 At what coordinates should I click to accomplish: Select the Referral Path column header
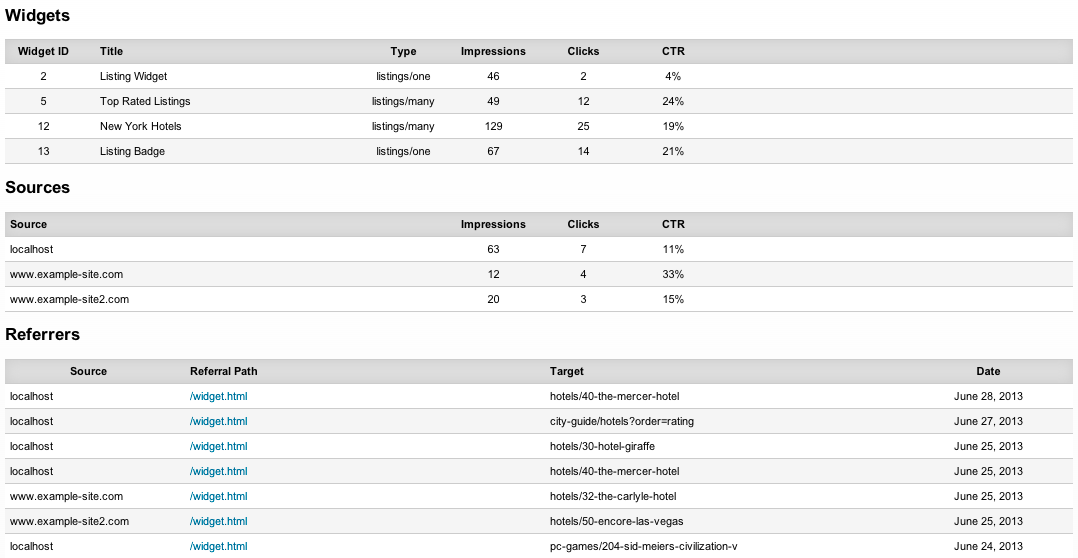point(223,371)
